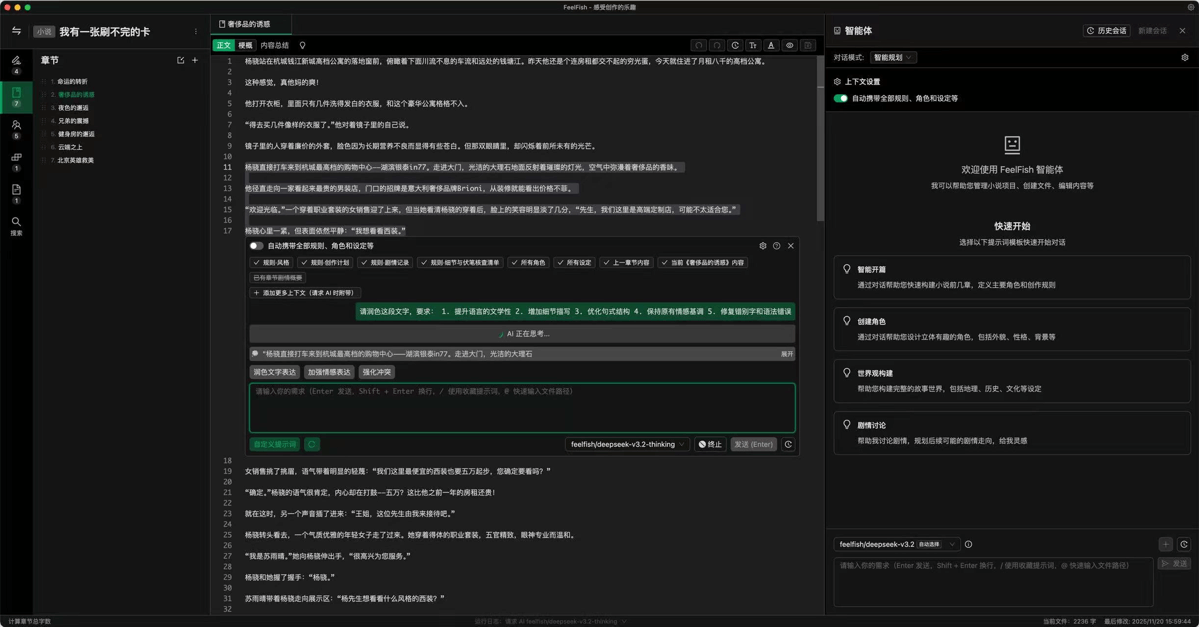
Task: Click the search icon in the left sidebar
Action: pos(16,224)
